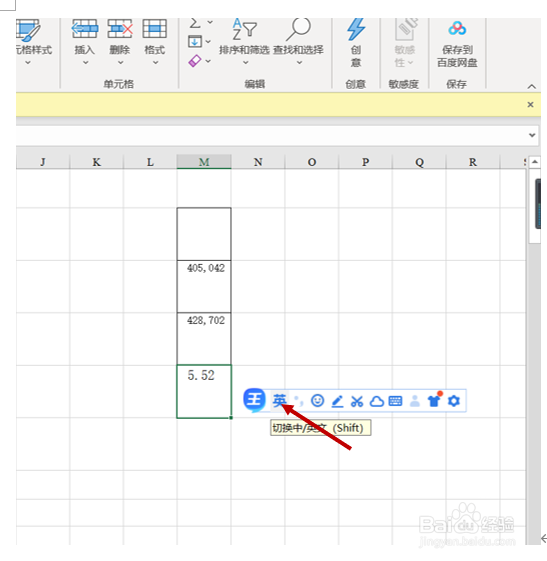This screenshot has height=561, width=547.
Task: Click the cell containing 405,042
Action: coord(204,287)
